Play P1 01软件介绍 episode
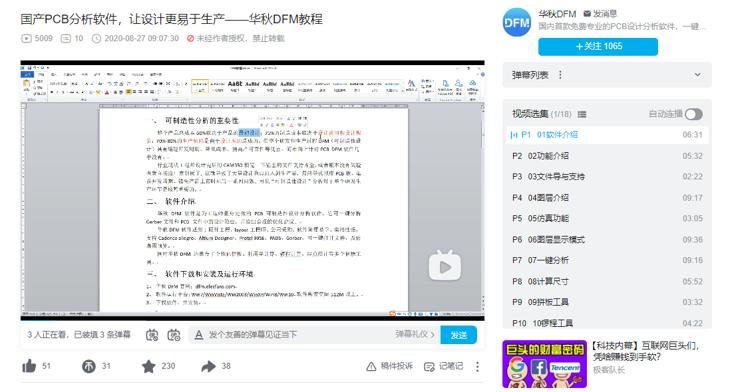 [x=607, y=134]
